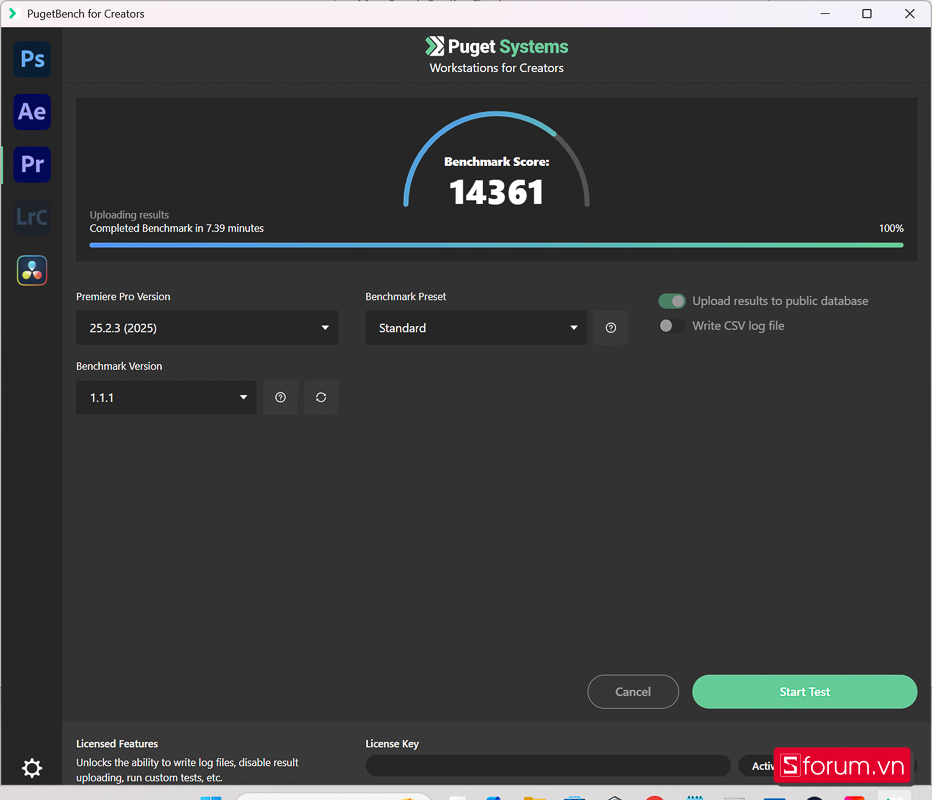Open the Premiere Pro Version dropdown
The image size is (932, 800).
pos(207,328)
